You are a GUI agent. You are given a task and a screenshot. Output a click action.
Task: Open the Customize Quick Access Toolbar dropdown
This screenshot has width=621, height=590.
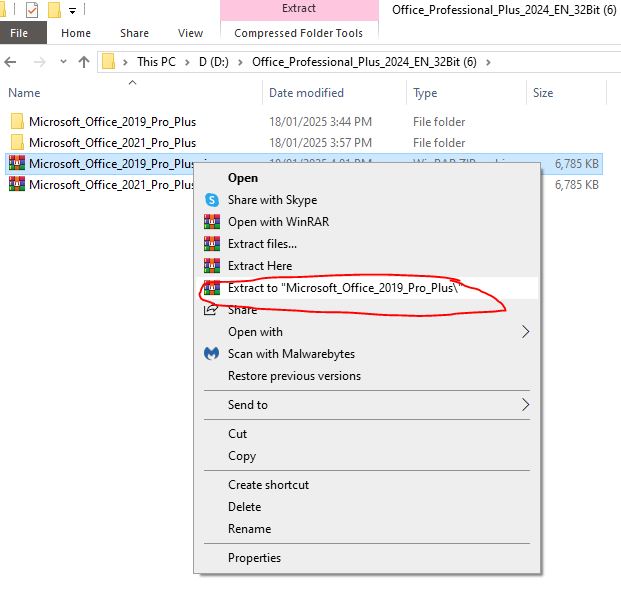click(x=72, y=11)
